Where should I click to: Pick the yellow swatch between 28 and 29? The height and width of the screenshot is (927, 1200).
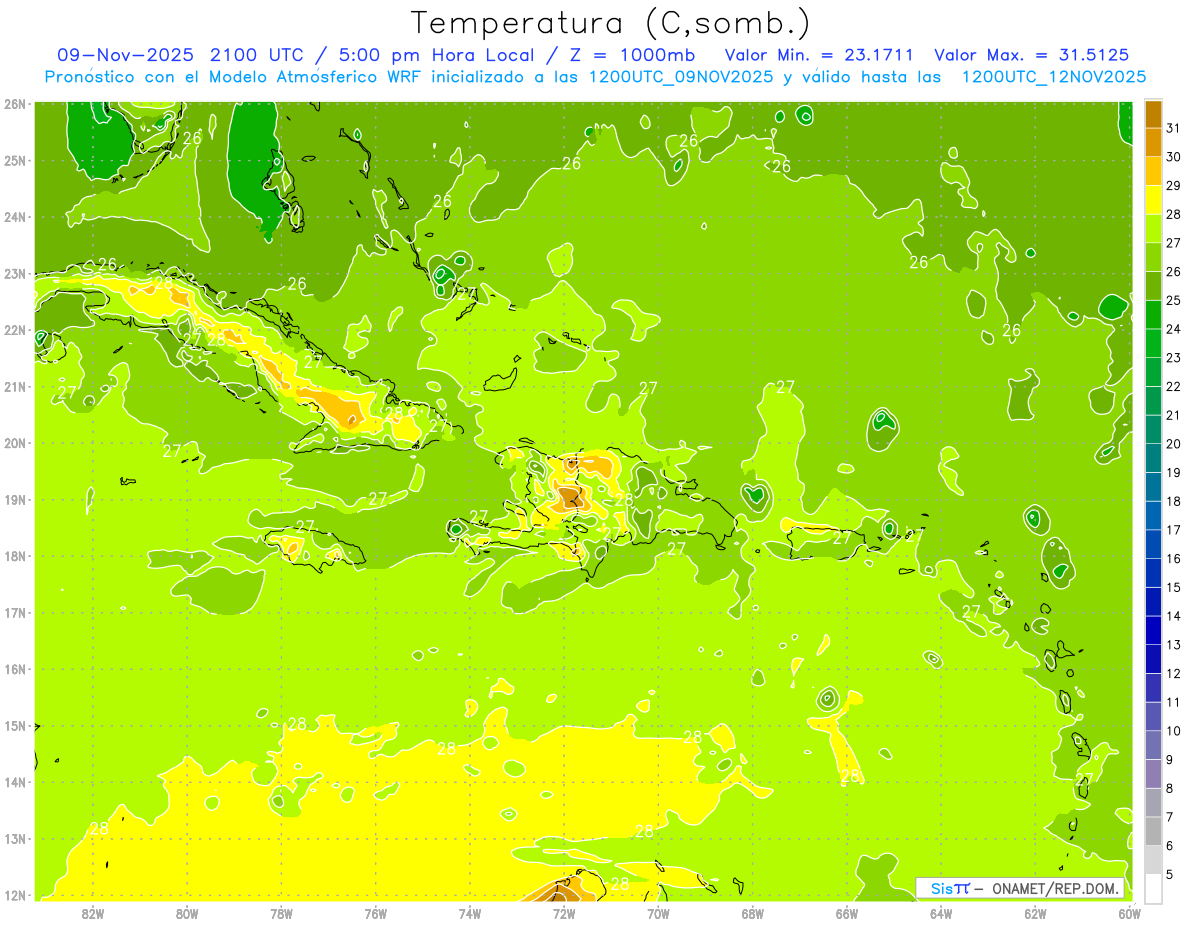[1153, 200]
